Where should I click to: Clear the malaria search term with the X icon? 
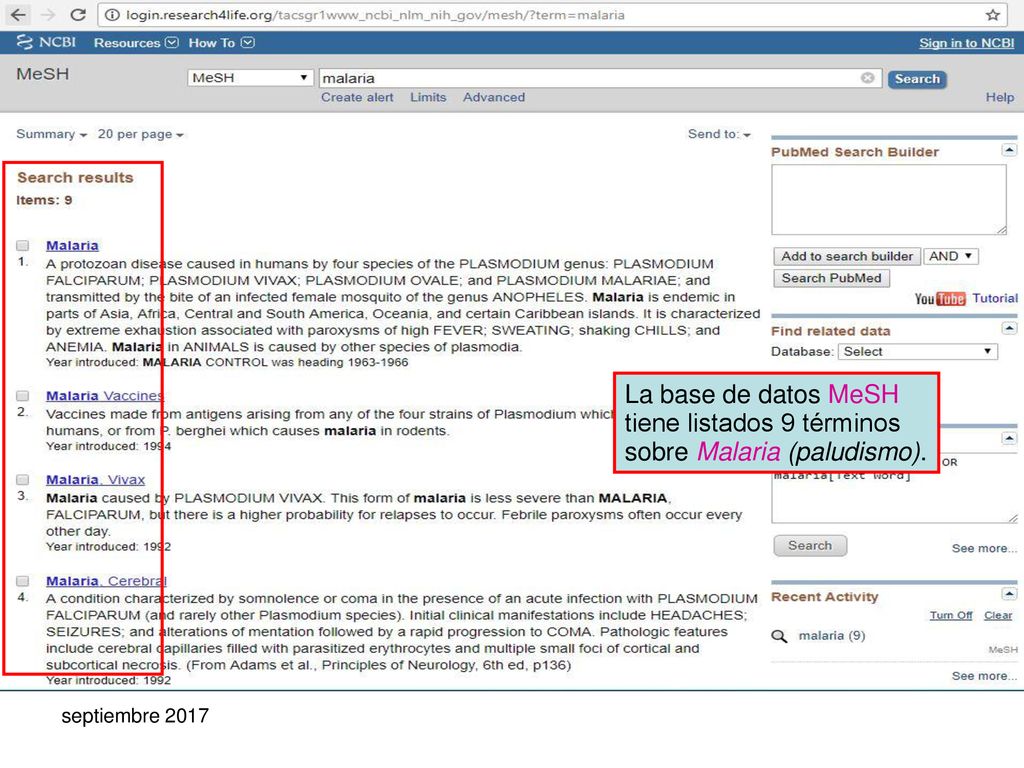867,78
